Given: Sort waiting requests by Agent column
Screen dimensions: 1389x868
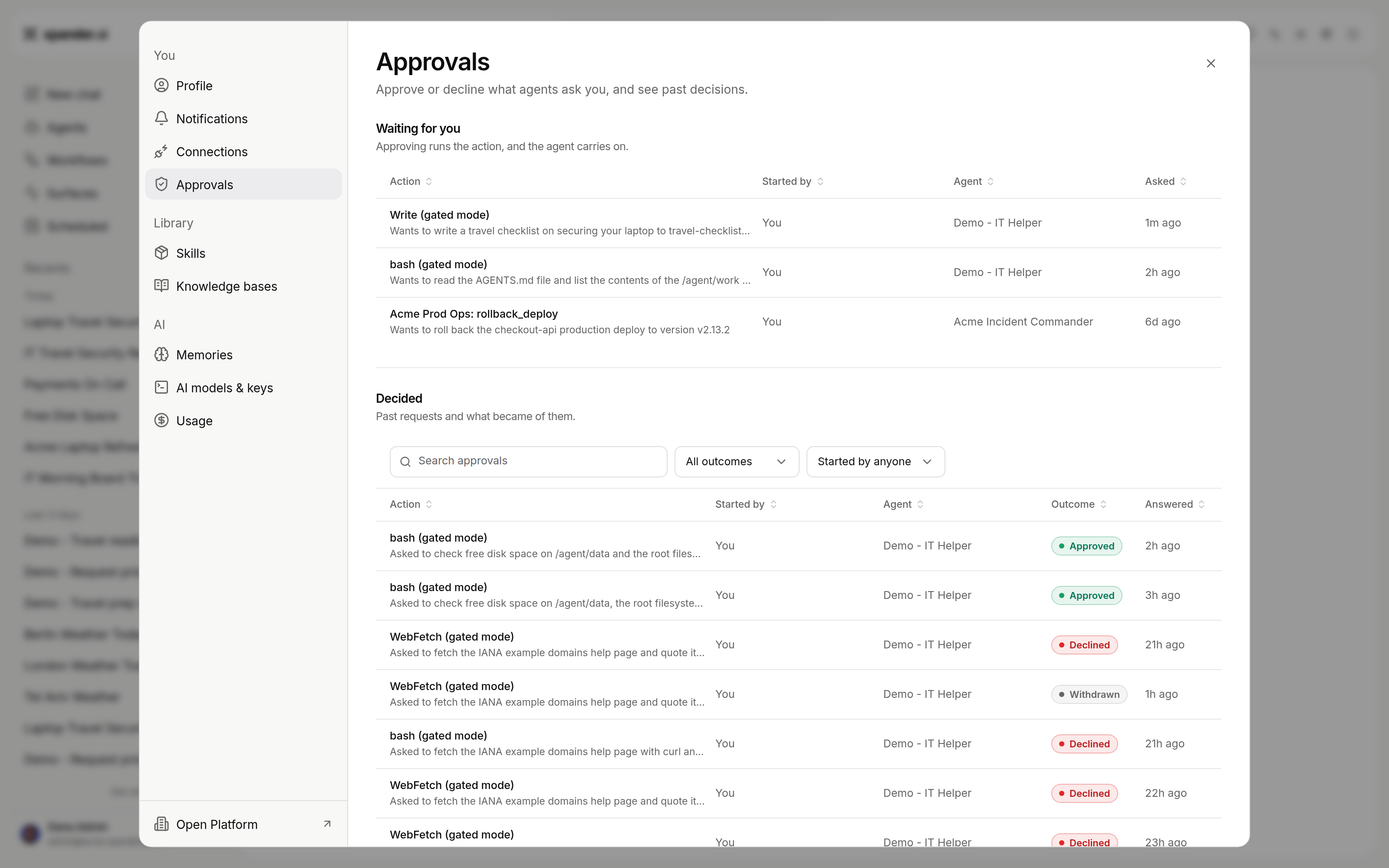Looking at the screenshot, I should (974, 181).
